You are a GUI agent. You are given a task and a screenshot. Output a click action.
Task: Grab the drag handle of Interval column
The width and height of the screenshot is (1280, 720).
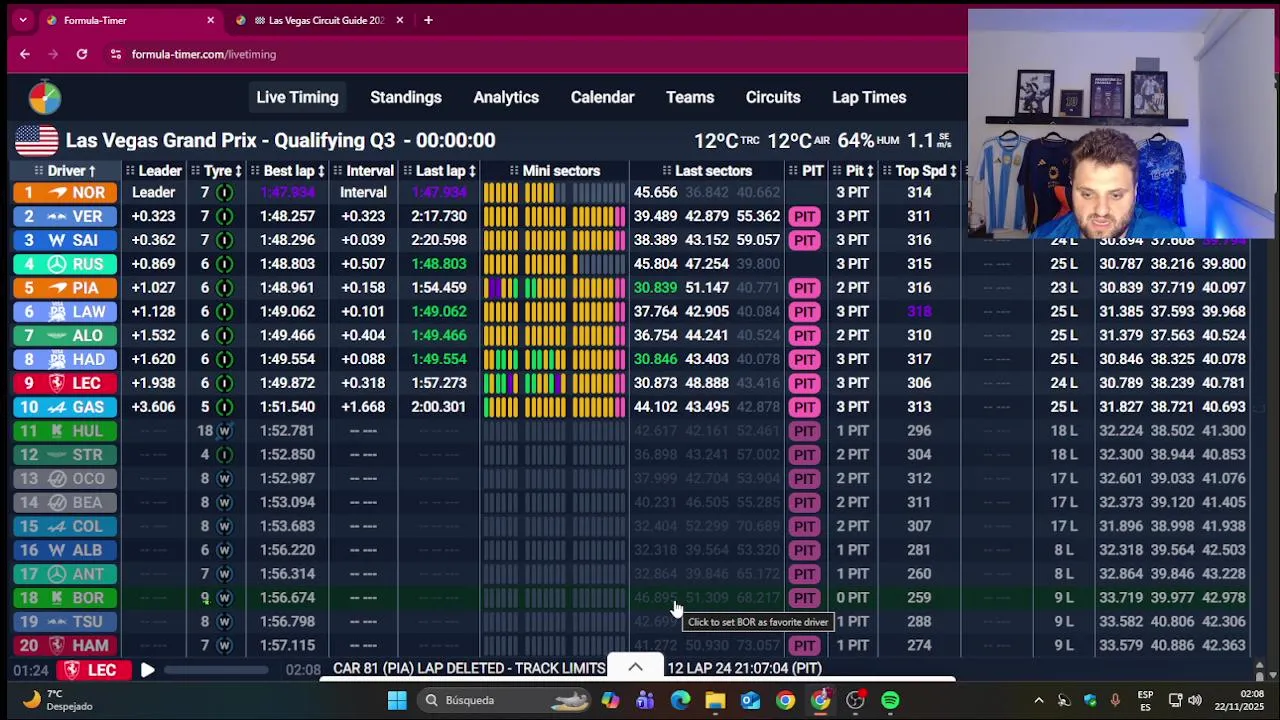tap(337, 171)
